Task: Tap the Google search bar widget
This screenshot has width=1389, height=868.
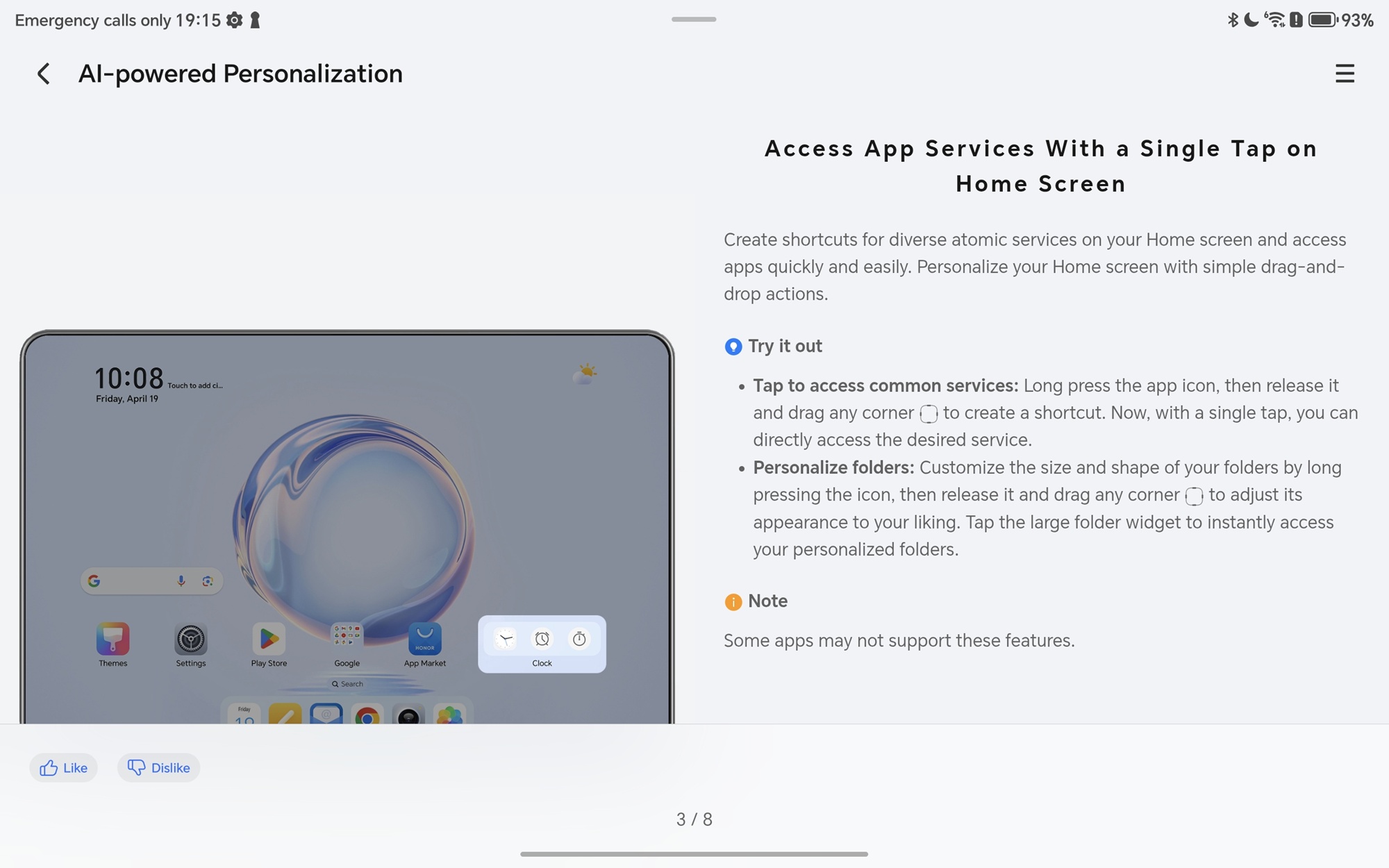Action: click(x=151, y=581)
